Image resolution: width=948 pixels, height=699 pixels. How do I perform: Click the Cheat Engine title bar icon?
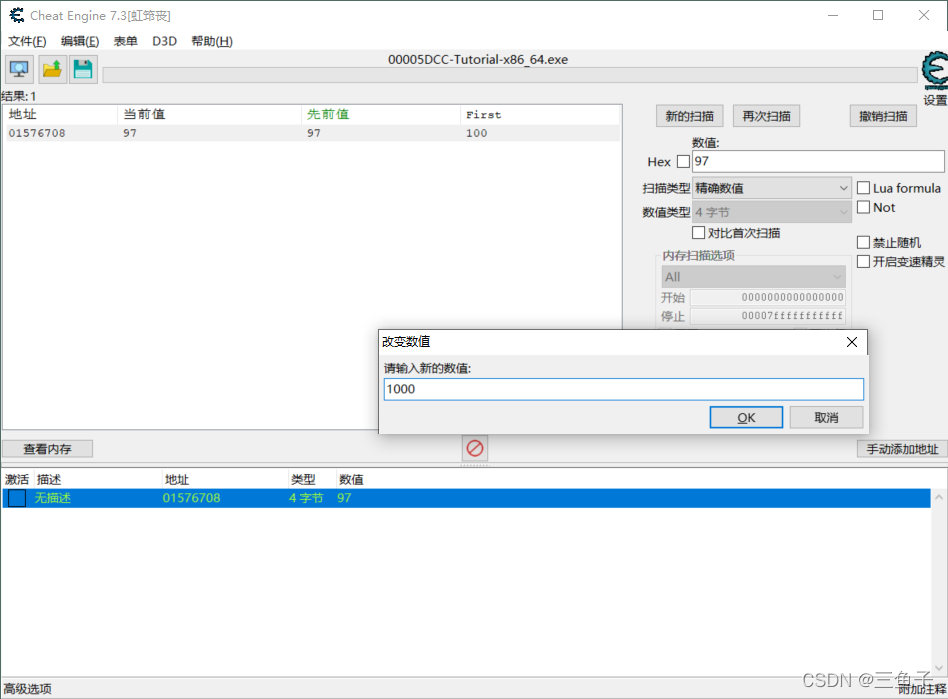[x=16, y=15]
